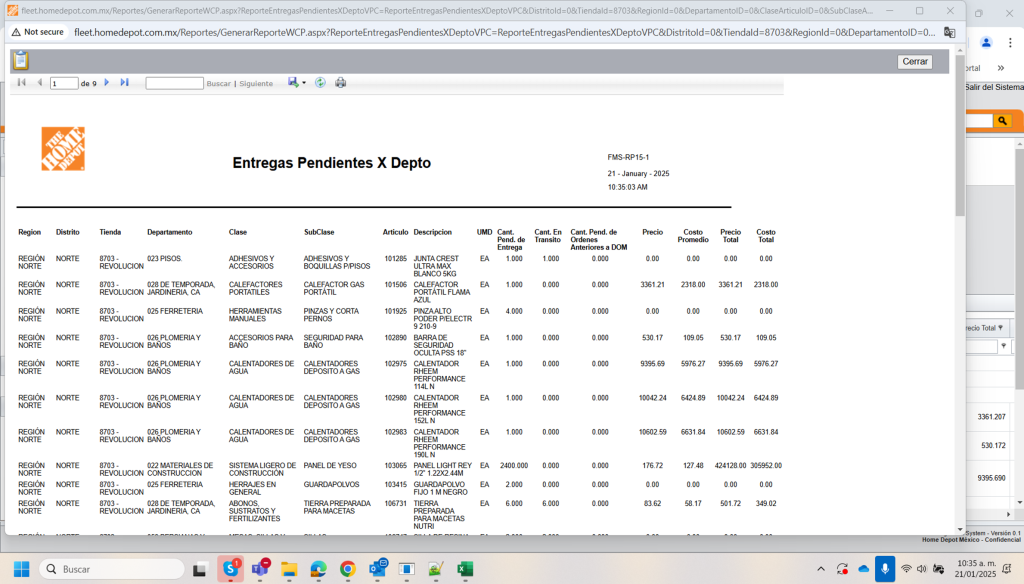
Task: Open Outlook from the taskbar
Action: click(378, 568)
